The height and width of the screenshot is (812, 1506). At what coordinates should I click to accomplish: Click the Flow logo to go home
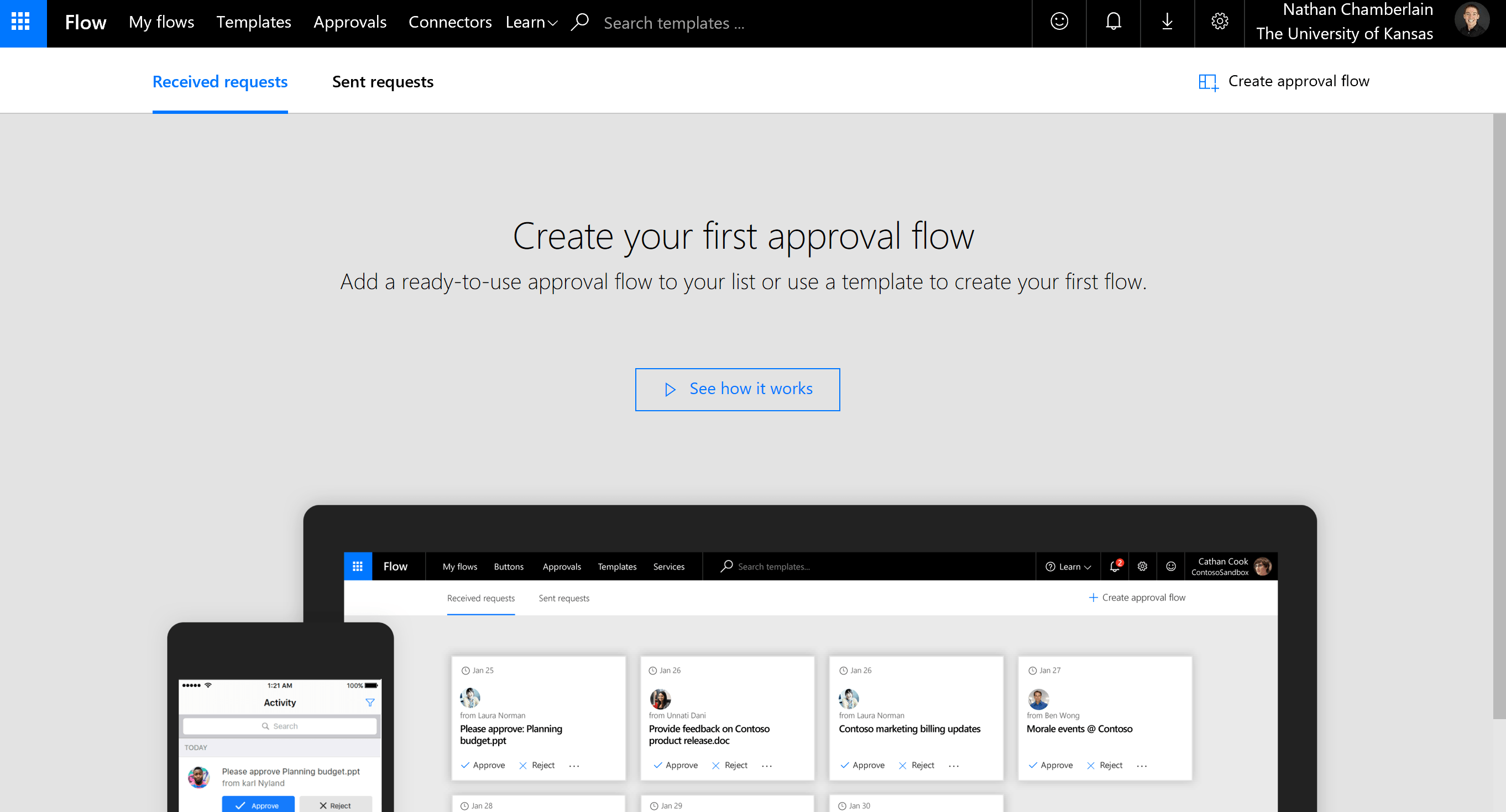coord(85,22)
